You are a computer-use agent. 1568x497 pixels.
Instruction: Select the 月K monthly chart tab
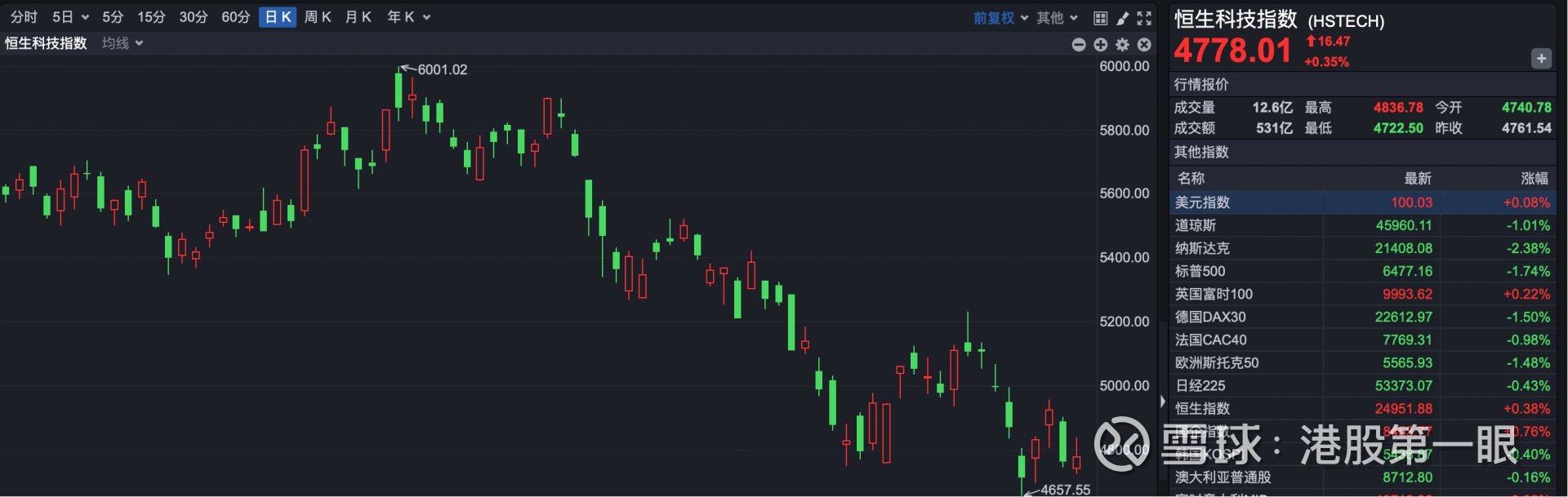(x=359, y=17)
